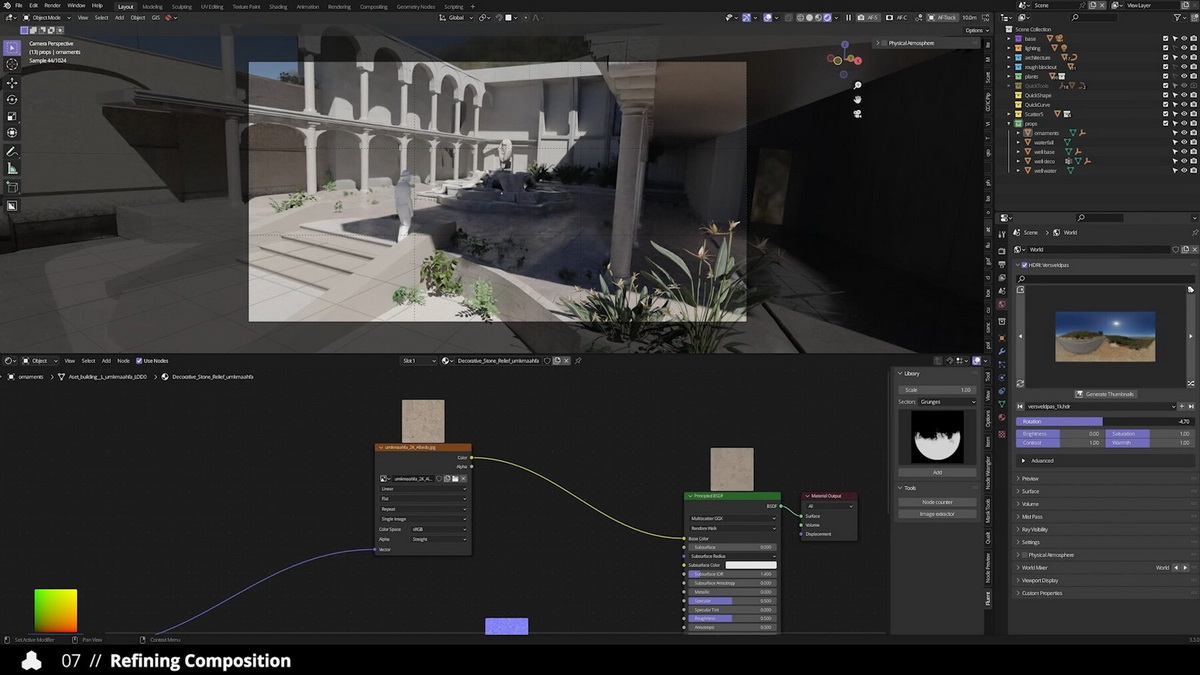Enable the Use Nodes checkbox

coord(140,360)
